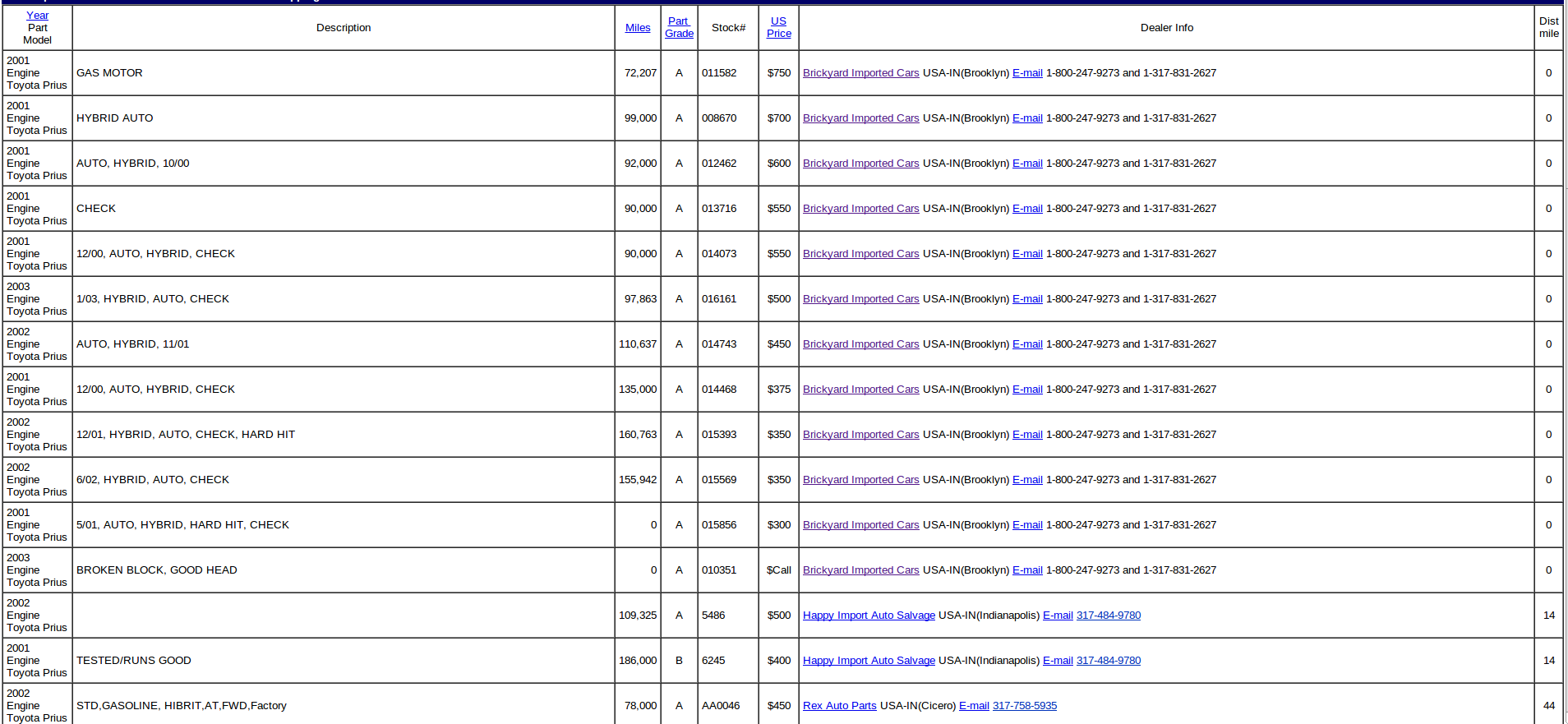Open Brickyard Imported Cars for stock 010351
Screen dimensions: 1568x724
pyautogui.click(x=861, y=570)
